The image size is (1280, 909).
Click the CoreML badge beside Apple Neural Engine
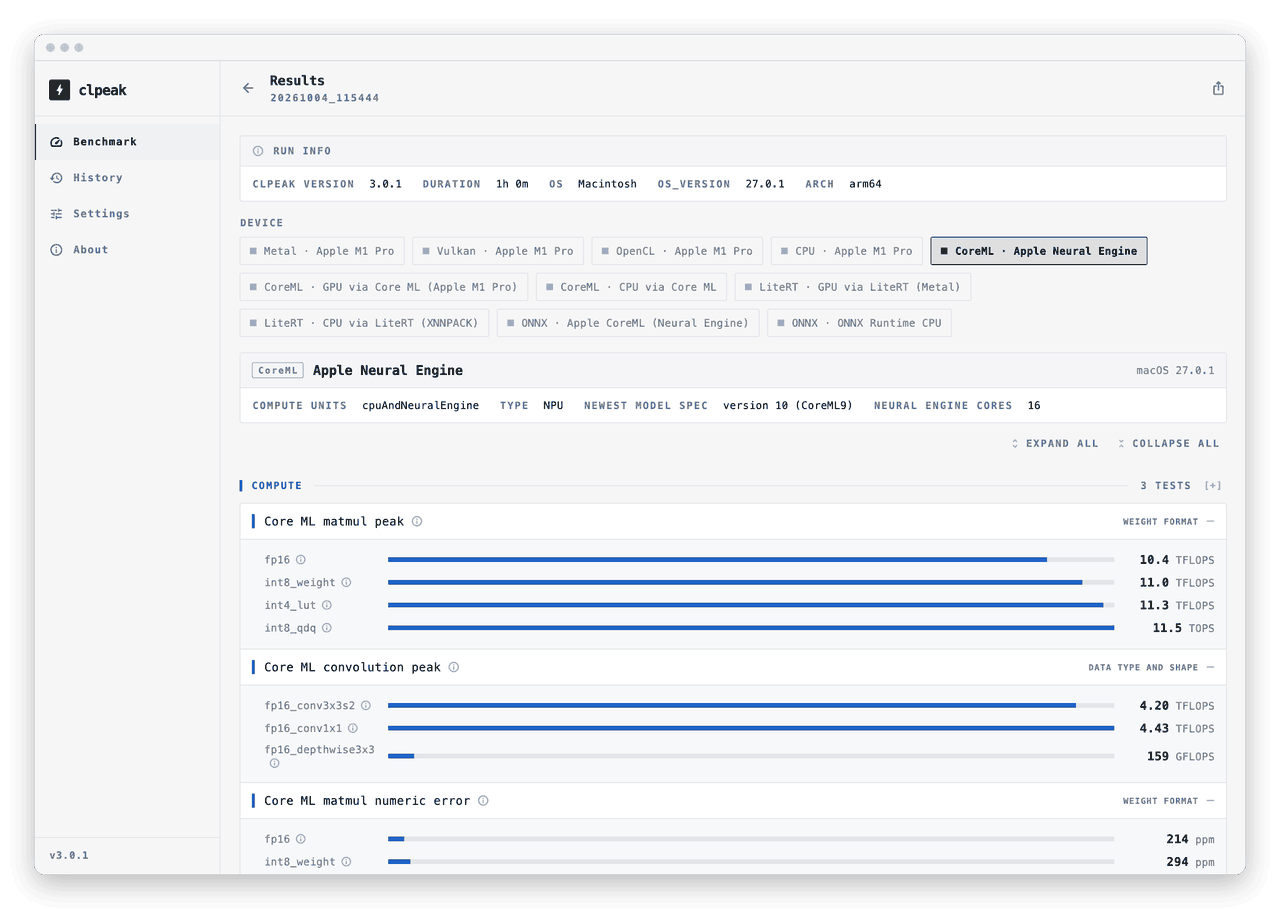click(x=278, y=370)
